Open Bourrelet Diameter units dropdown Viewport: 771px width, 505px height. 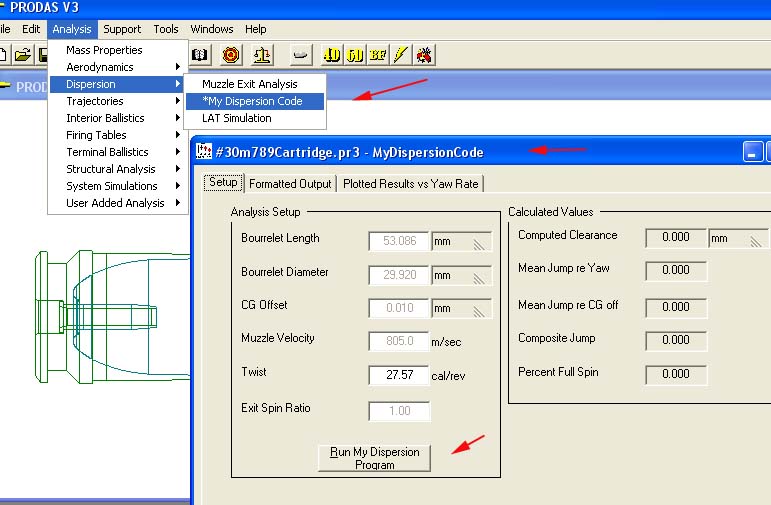461,275
